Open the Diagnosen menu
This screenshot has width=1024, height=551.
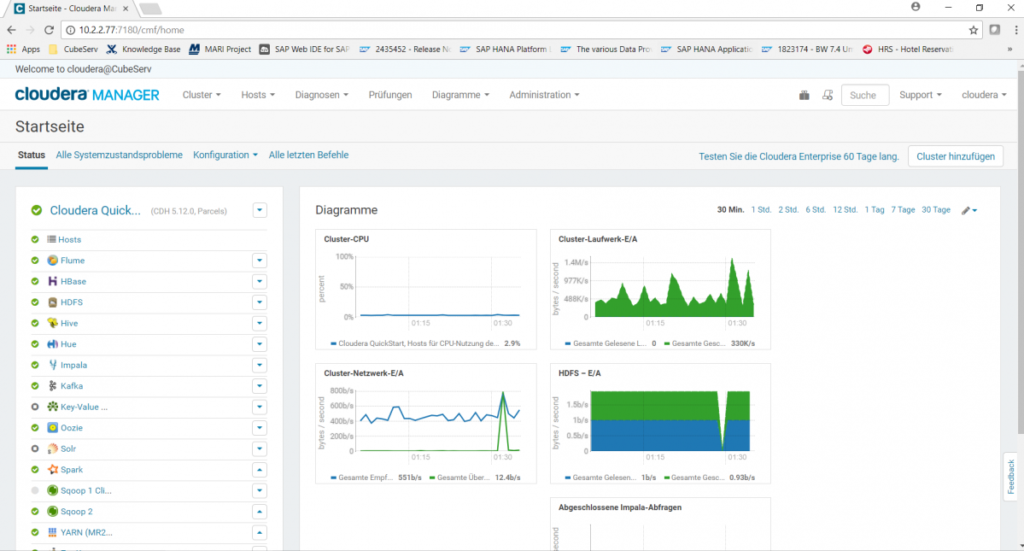pos(321,95)
